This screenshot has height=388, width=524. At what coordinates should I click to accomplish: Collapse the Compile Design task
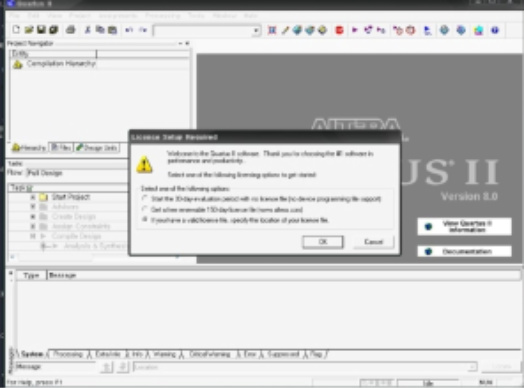point(33,236)
